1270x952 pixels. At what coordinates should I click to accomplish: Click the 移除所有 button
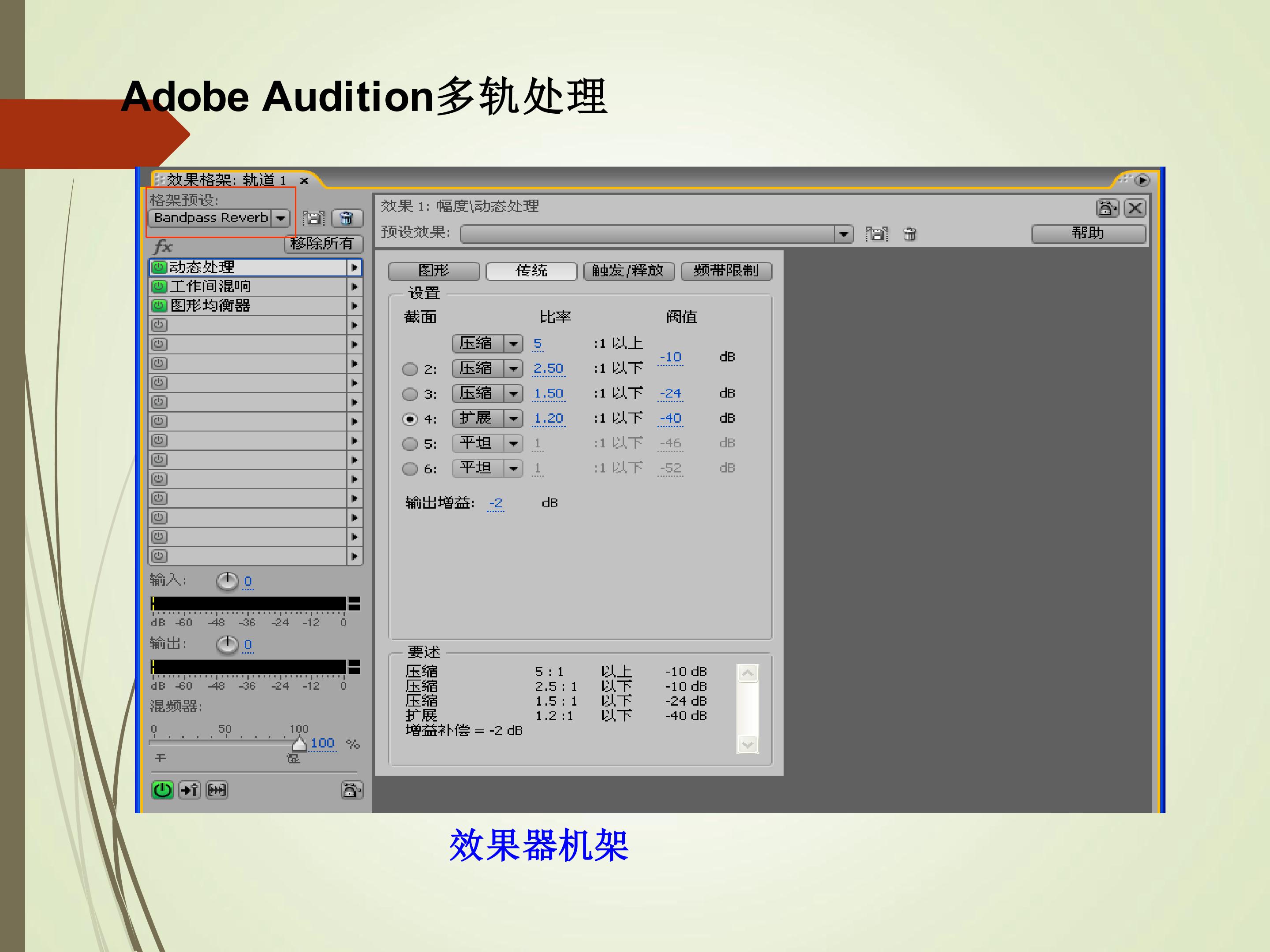tap(323, 243)
